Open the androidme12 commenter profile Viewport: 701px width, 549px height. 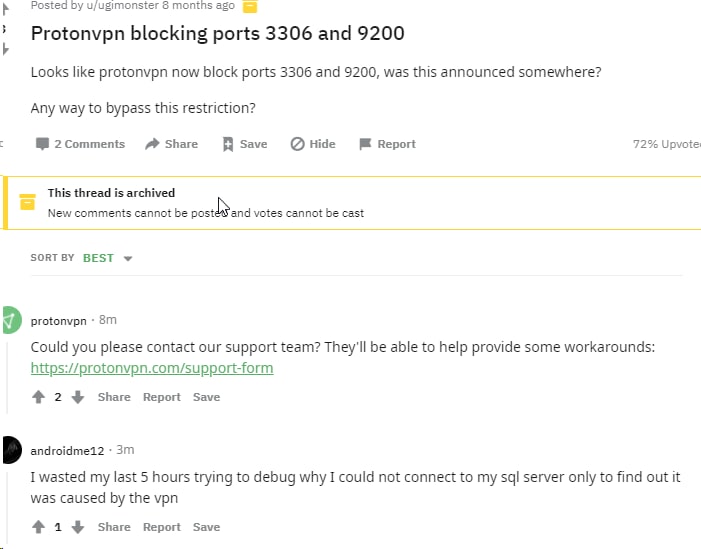pos(67,450)
